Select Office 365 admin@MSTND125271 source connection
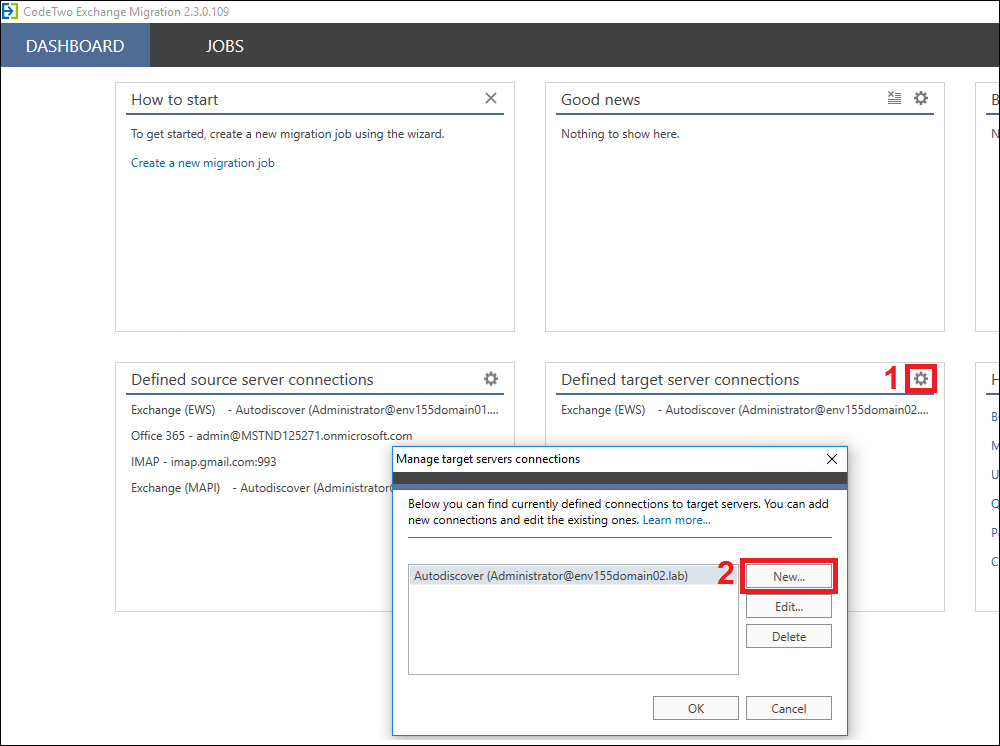Viewport: 1000px width, 746px height. (272, 435)
